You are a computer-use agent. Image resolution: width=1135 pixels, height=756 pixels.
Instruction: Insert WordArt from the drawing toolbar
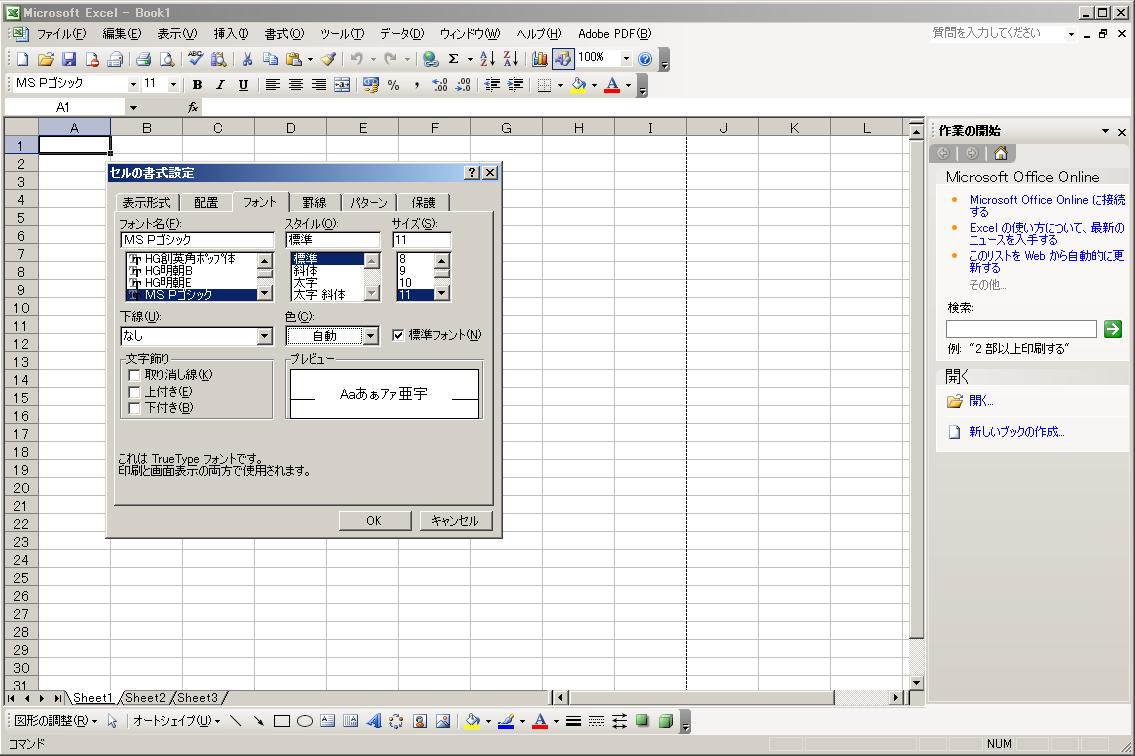(374, 721)
